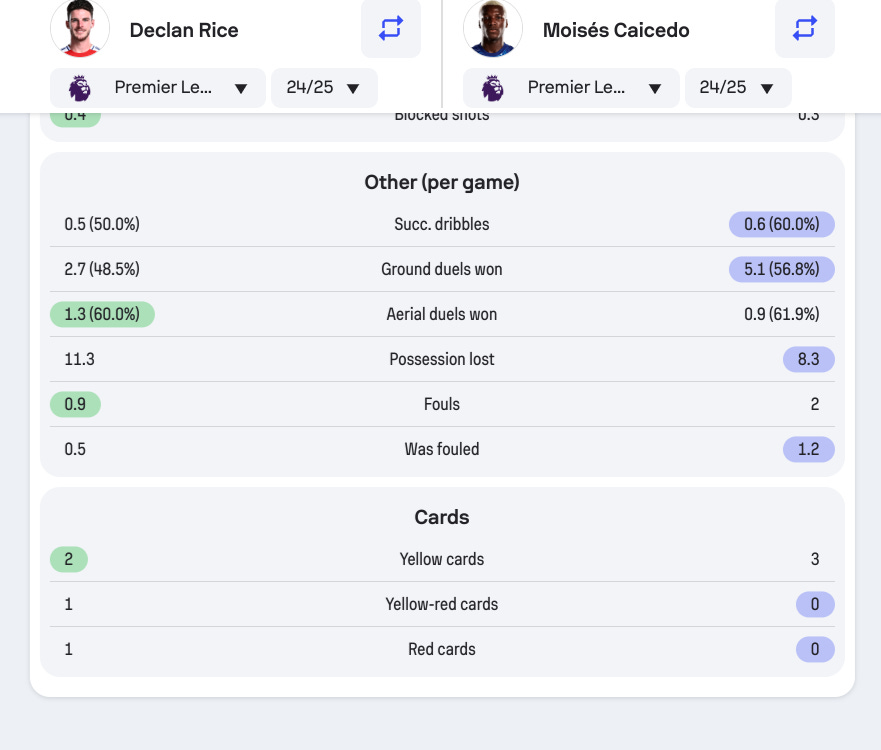This screenshot has height=750, width=881.
Task: Click Declan Rice's player photo
Action: (80, 28)
